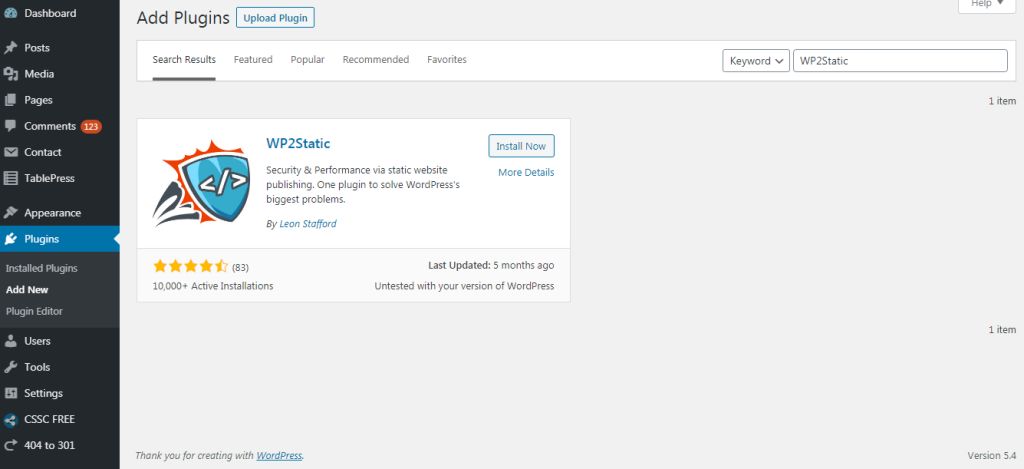Open the Tools menu label
The width and height of the screenshot is (1024, 469).
37,367
